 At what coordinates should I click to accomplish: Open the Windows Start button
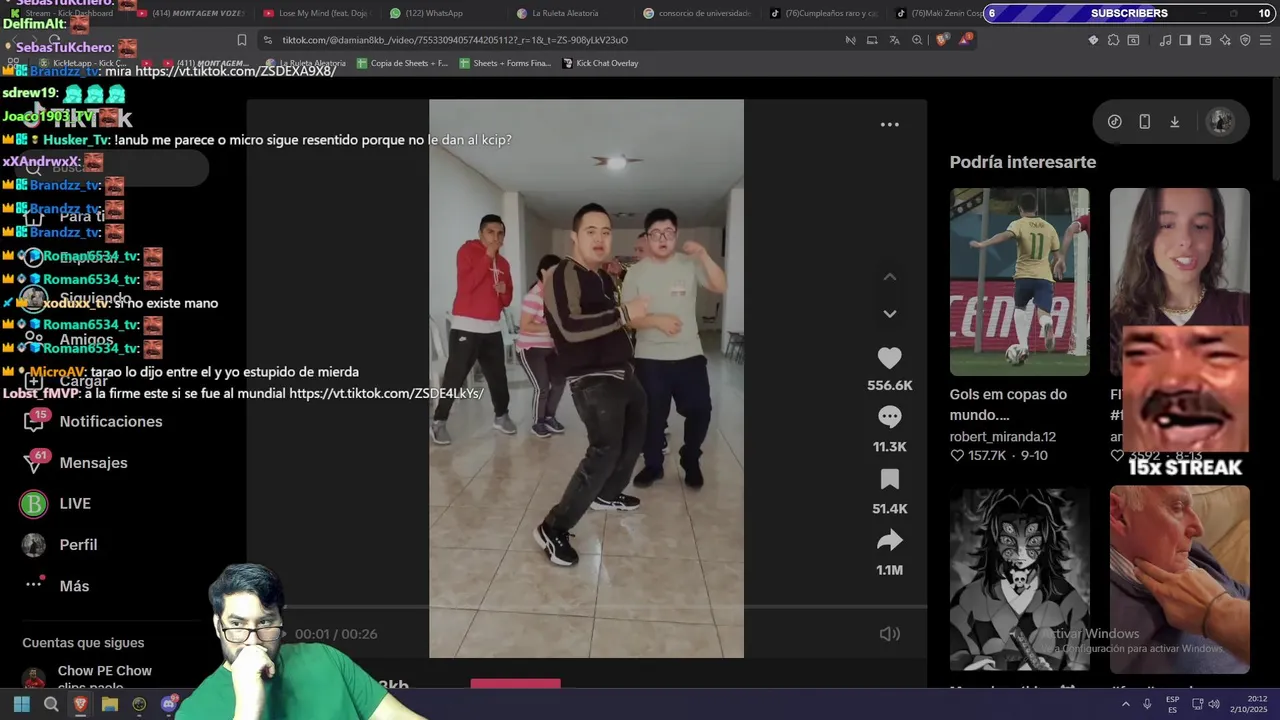21,704
